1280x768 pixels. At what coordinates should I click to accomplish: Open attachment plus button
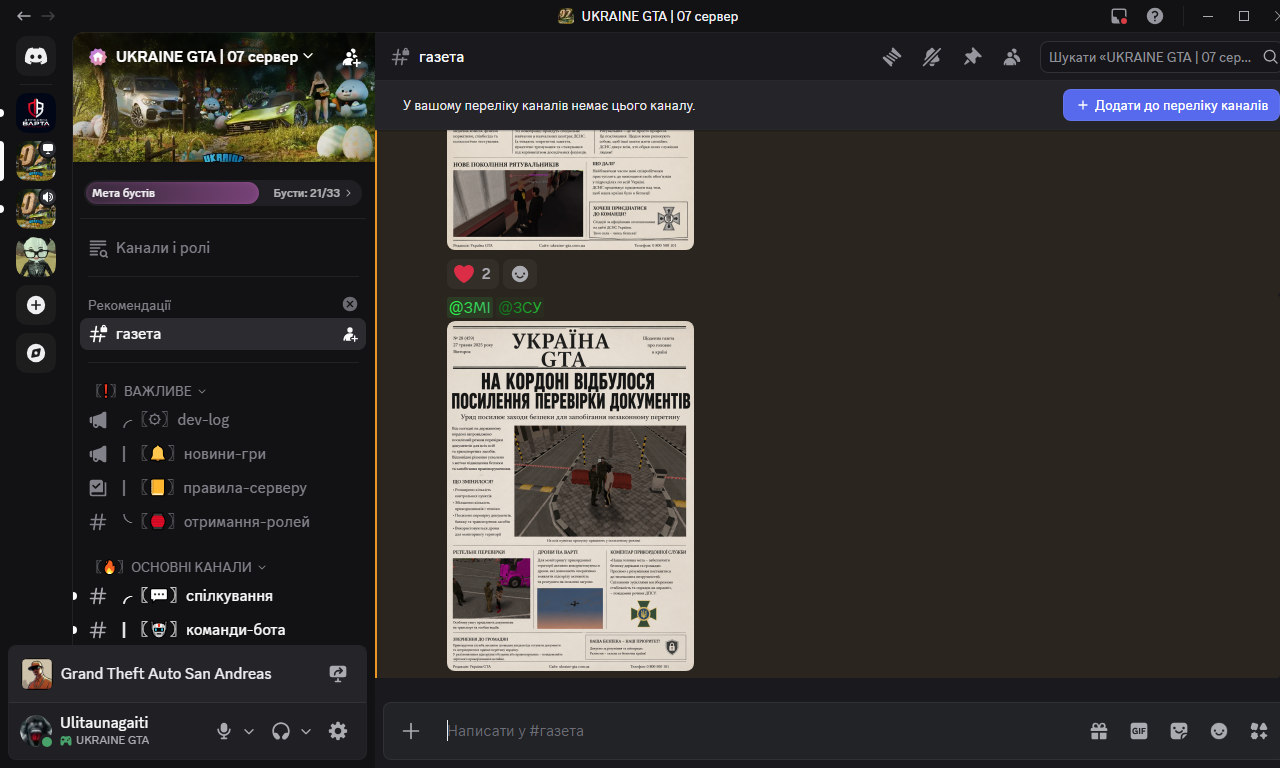coord(411,731)
